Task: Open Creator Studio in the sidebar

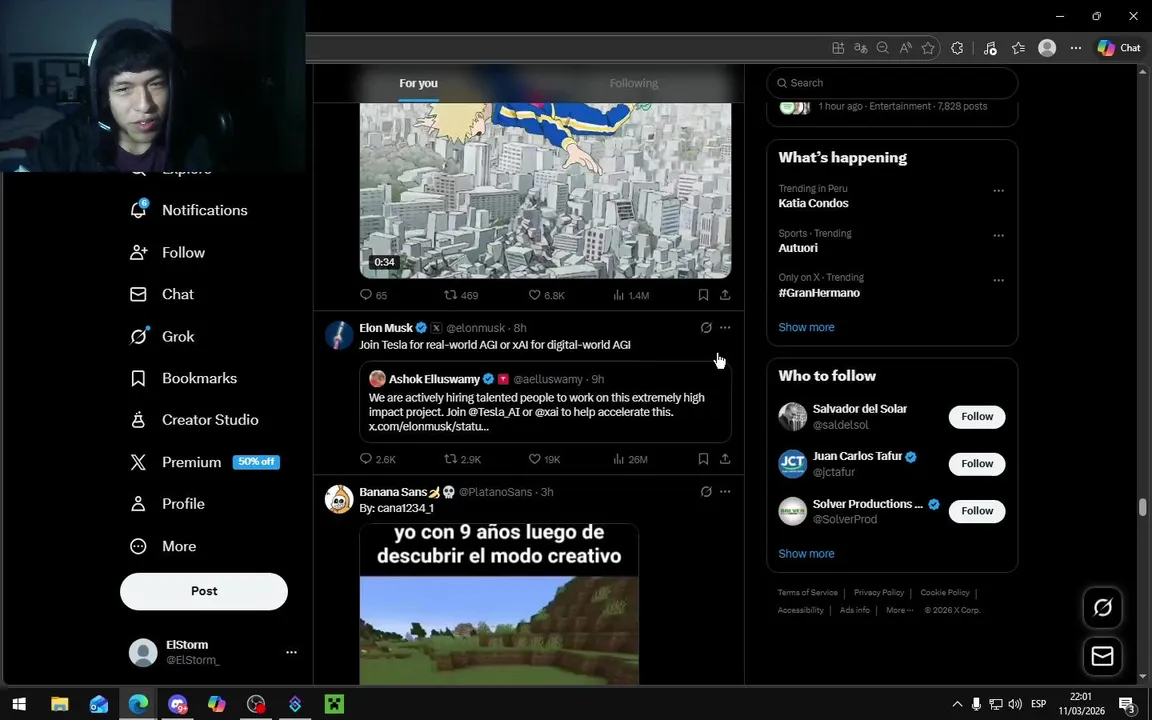Action: coord(194,420)
